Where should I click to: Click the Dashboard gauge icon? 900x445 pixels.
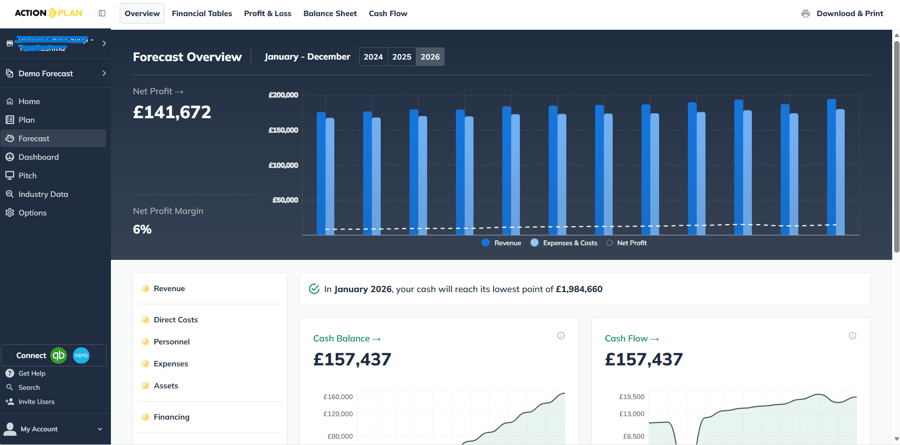pos(10,157)
